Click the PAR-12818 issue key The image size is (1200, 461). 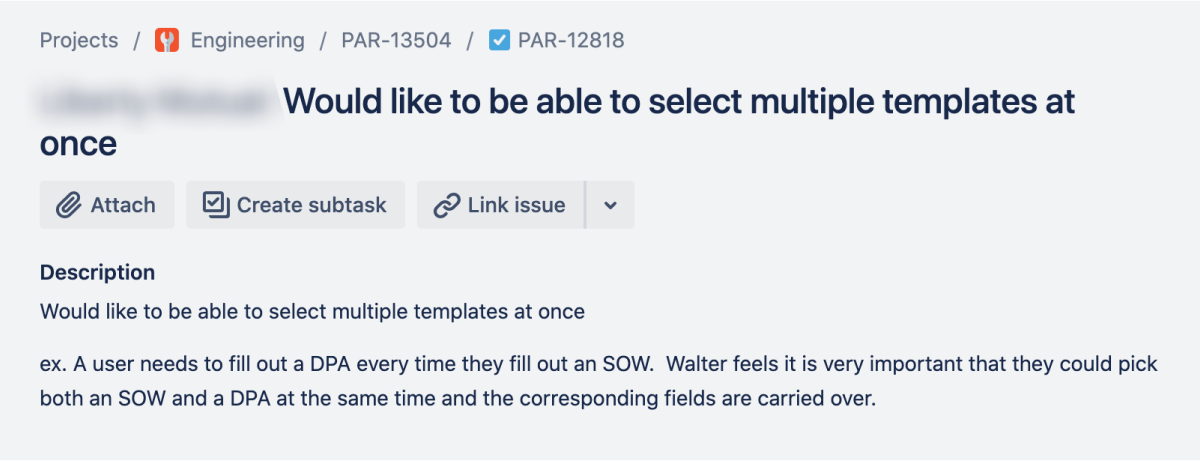coord(571,41)
